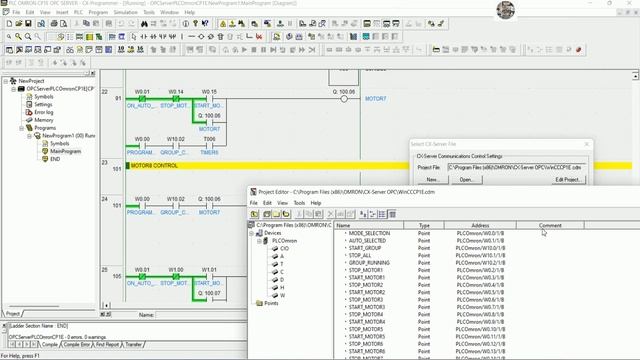This screenshot has width=640, height=360.
Task: Click the Name column header
Action: coord(369,225)
